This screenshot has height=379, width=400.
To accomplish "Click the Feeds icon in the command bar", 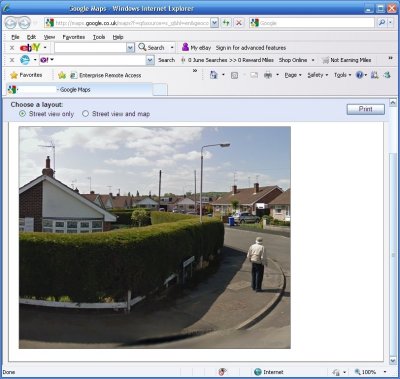I will 234,75.
